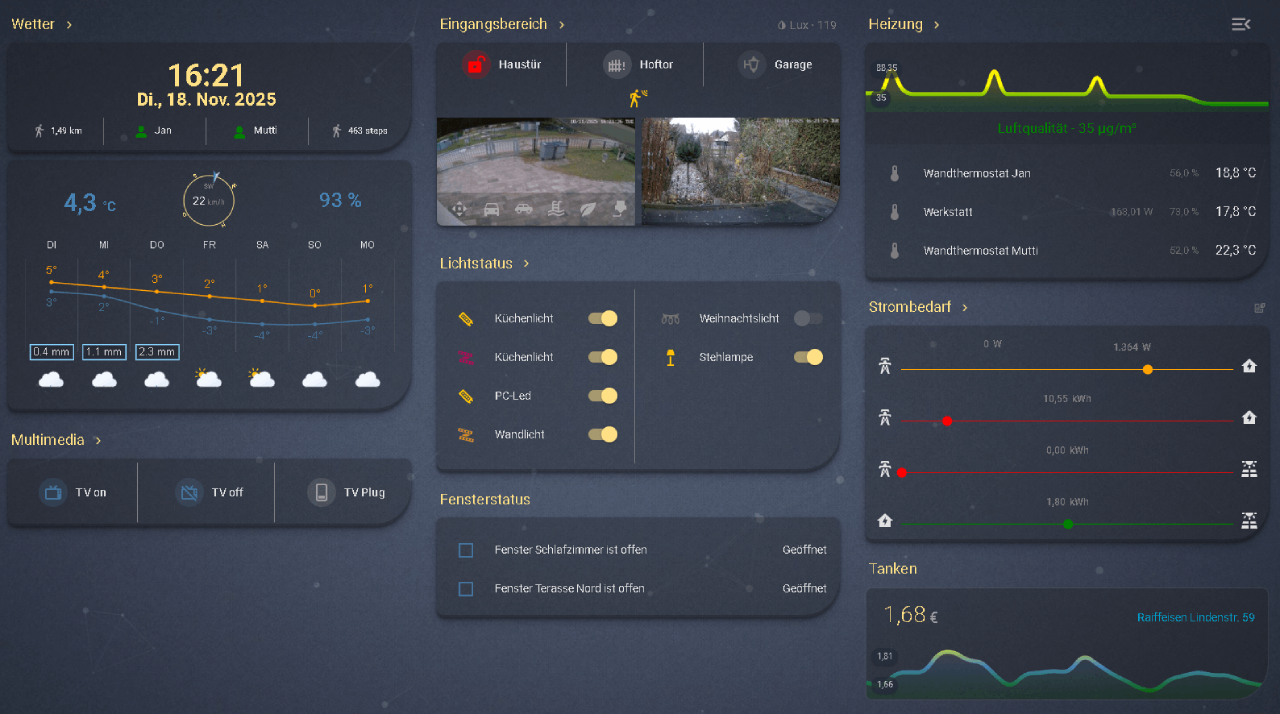Click the side-view car icon on the camera overlay
The height and width of the screenshot is (714, 1280).
pyautogui.click(x=523, y=209)
